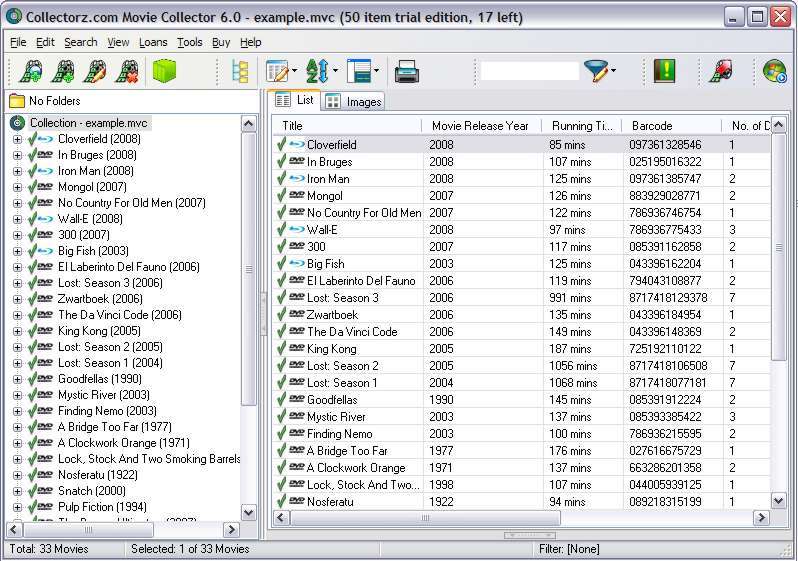Select the Finding Nemo list row
The image size is (798, 561).
pyautogui.click(x=522, y=434)
